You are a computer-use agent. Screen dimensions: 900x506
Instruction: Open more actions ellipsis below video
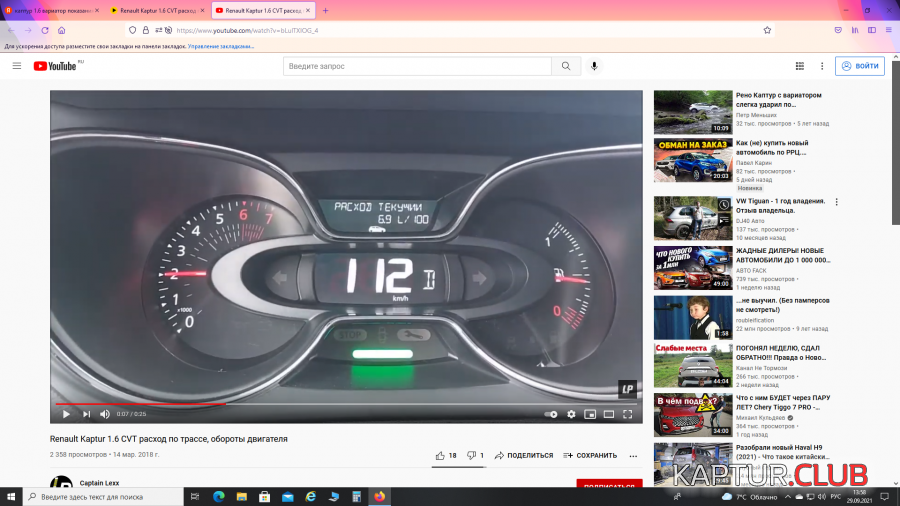point(633,456)
